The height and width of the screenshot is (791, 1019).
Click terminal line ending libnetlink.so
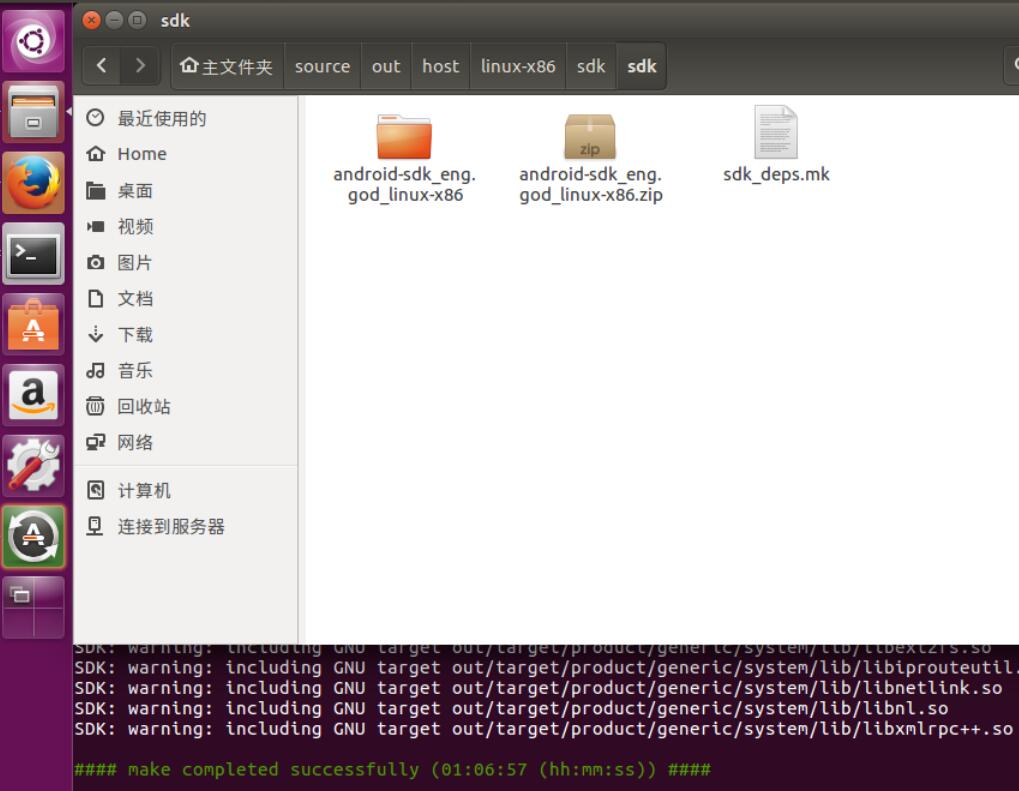(538, 688)
